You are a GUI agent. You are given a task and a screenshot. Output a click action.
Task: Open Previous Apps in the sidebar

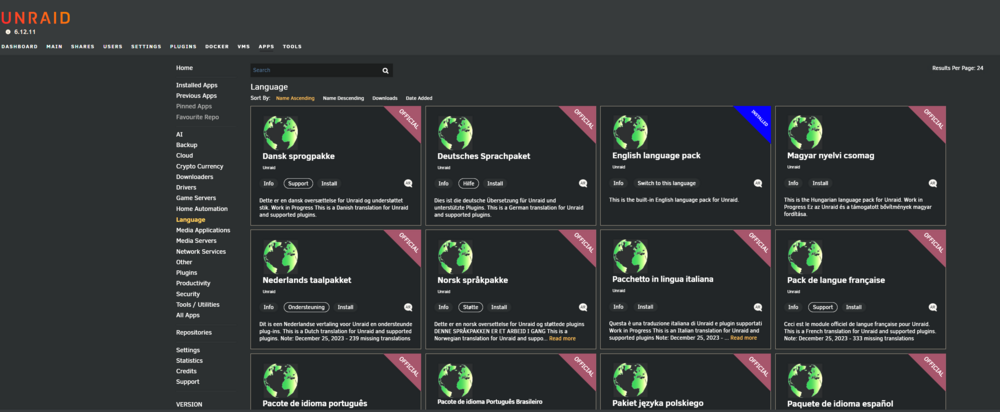click(196, 96)
